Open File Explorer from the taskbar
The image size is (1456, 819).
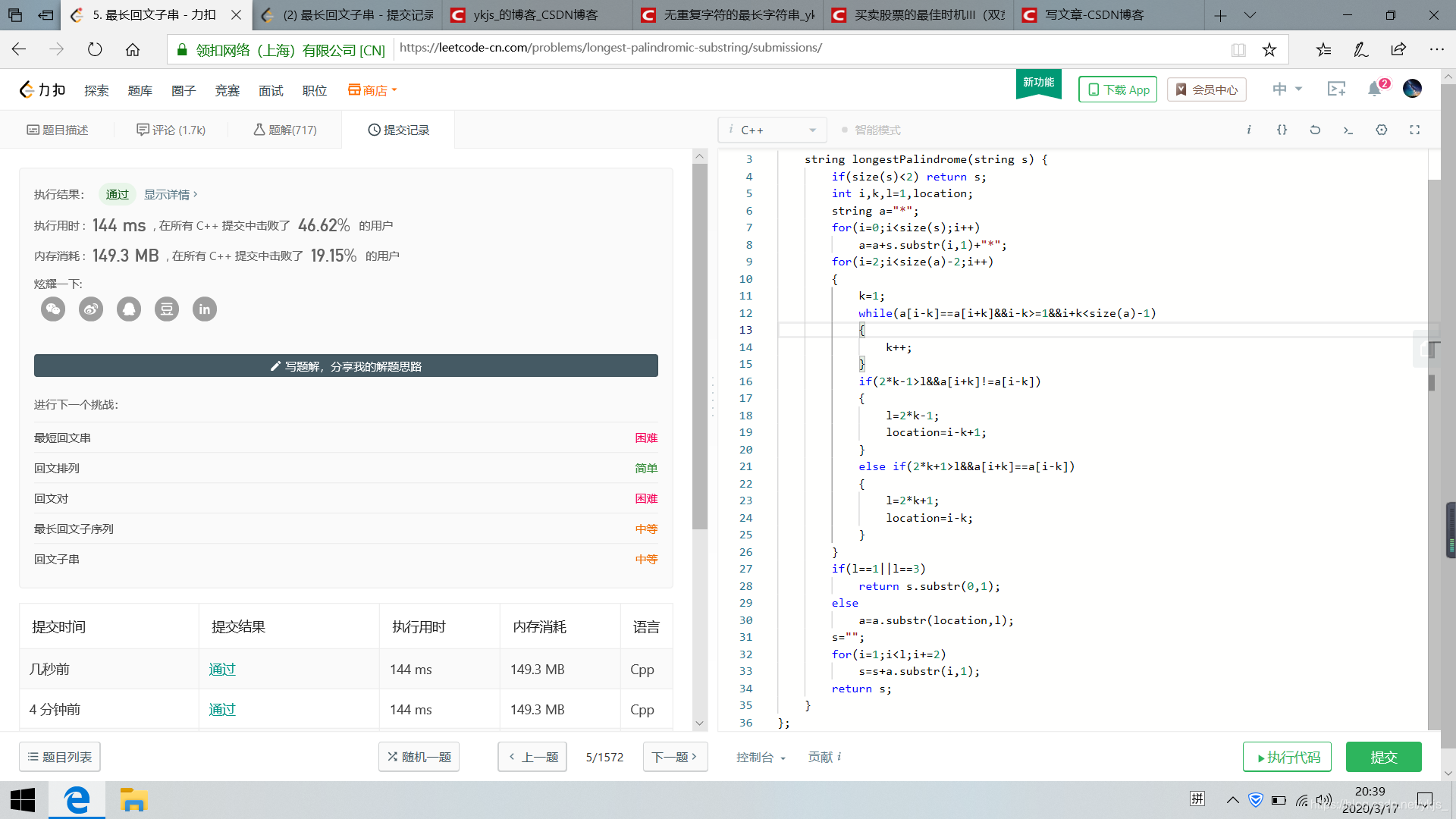tap(133, 800)
